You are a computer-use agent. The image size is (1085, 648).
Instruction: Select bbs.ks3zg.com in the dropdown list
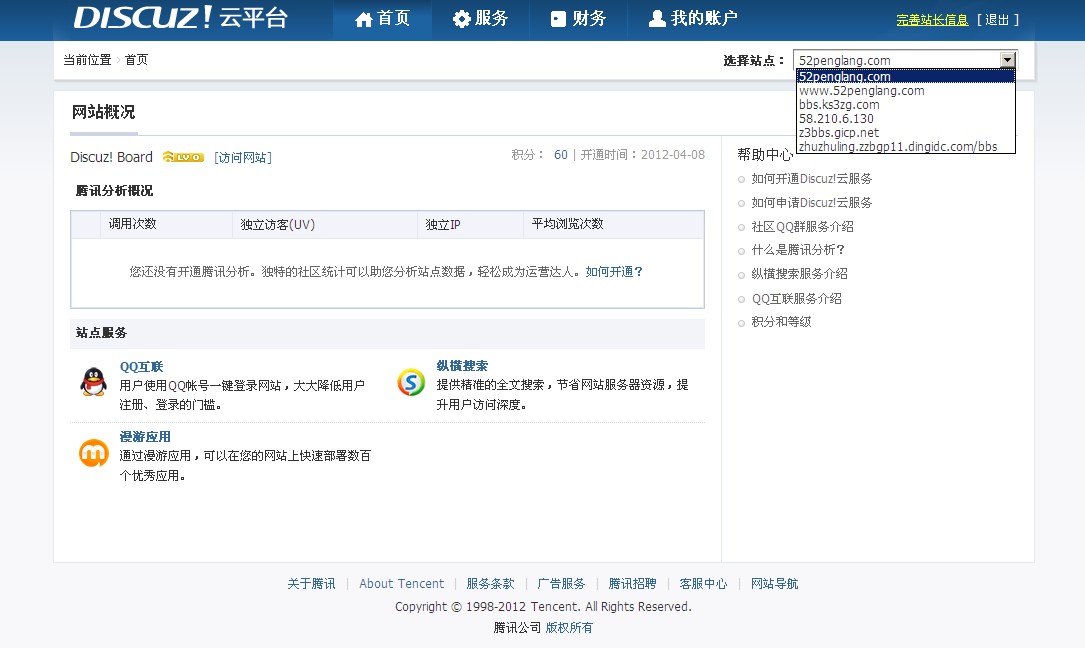pyautogui.click(x=906, y=105)
